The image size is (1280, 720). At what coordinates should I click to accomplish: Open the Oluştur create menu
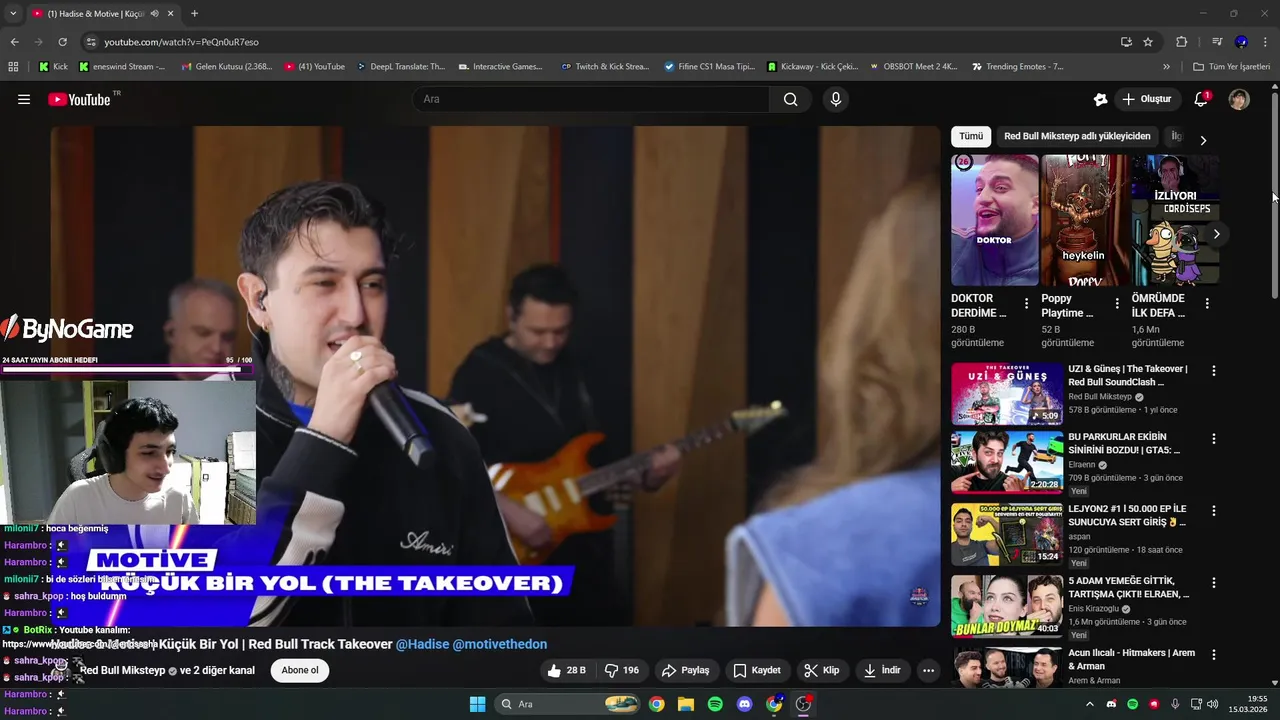pyautogui.click(x=1146, y=99)
